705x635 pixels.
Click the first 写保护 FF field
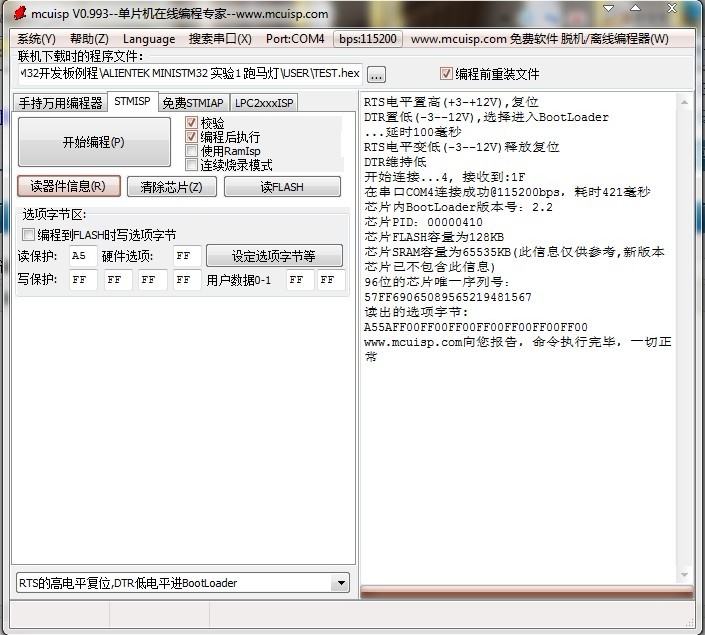(x=83, y=280)
